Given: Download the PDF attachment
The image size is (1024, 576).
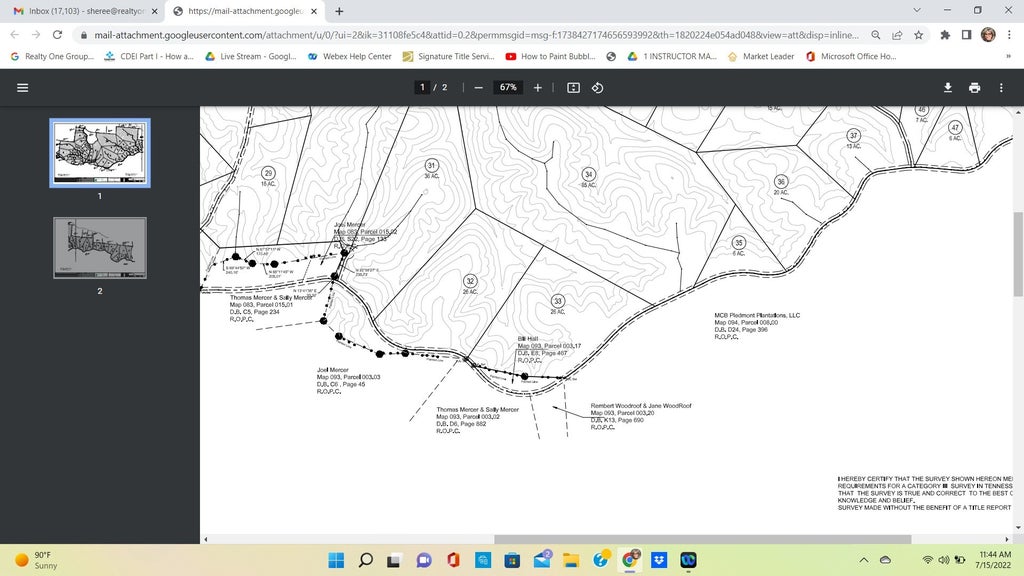Looking at the screenshot, I should pyautogui.click(x=948, y=88).
